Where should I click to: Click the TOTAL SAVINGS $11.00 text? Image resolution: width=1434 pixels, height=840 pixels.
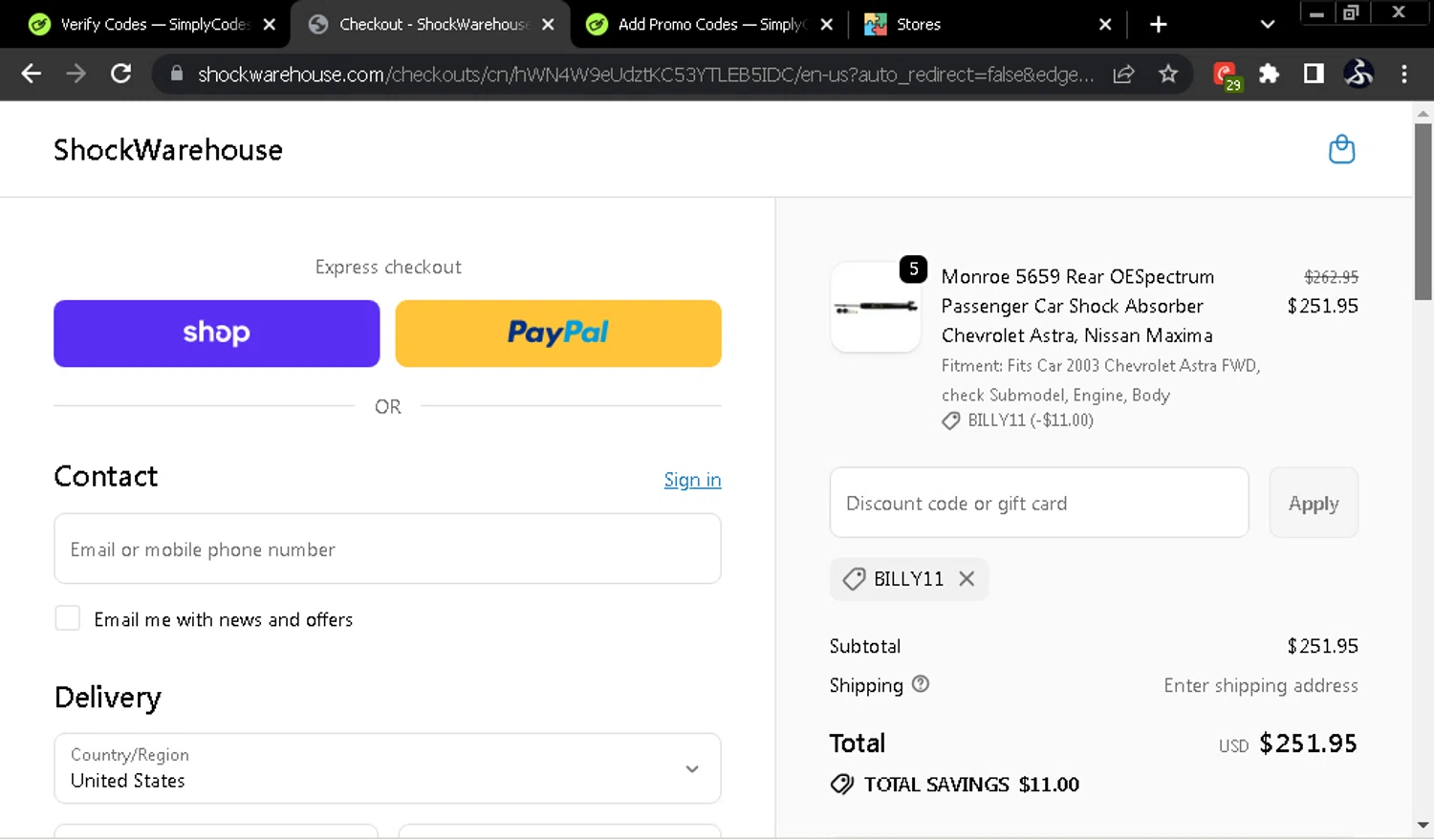click(x=971, y=785)
